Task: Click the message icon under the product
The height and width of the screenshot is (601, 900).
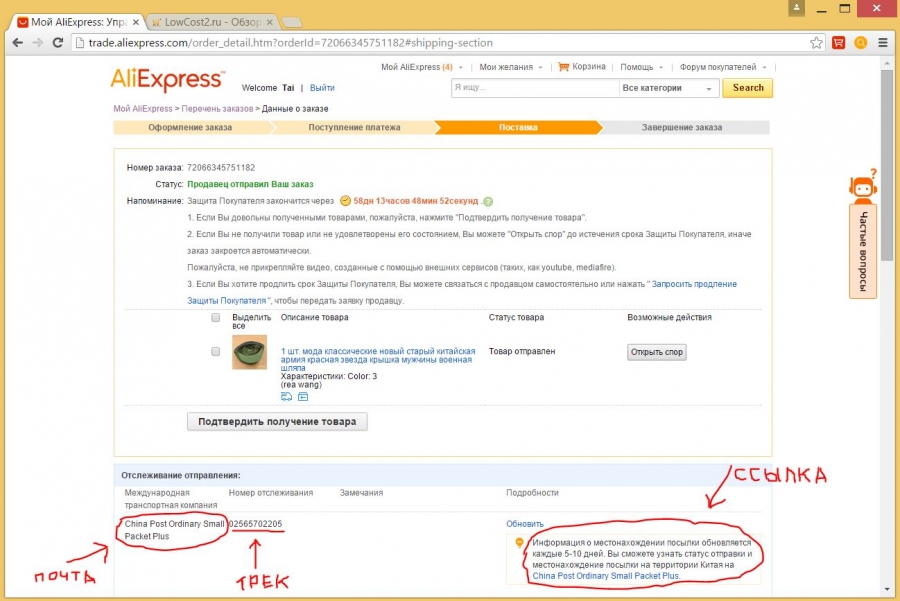Action: coord(303,397)
